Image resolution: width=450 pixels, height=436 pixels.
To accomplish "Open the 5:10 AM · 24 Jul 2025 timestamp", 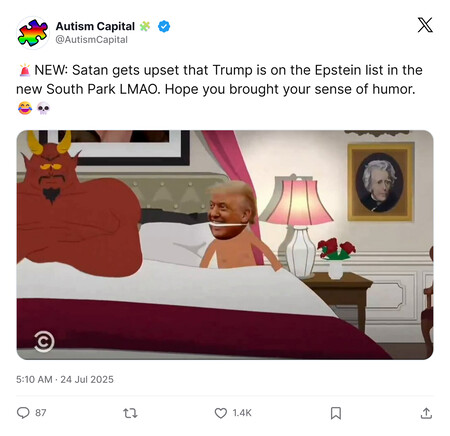I will pos(65,379).
